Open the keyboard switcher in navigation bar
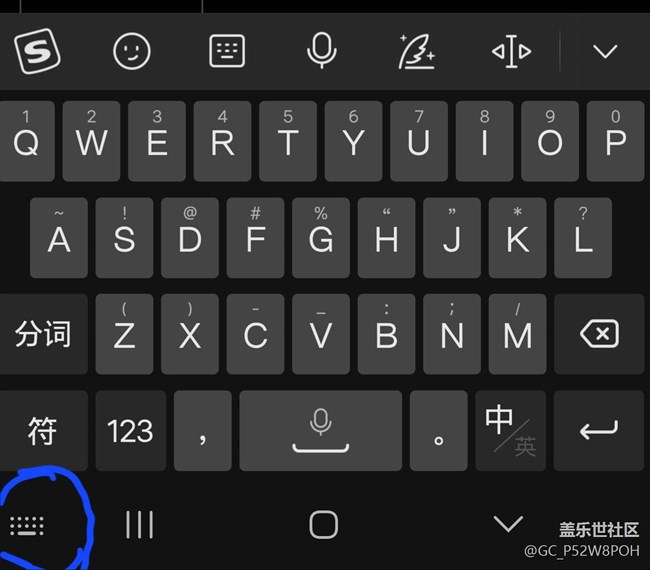Image resolution: width=650 pixels, height=570 pixels. (x=27, y=526)
